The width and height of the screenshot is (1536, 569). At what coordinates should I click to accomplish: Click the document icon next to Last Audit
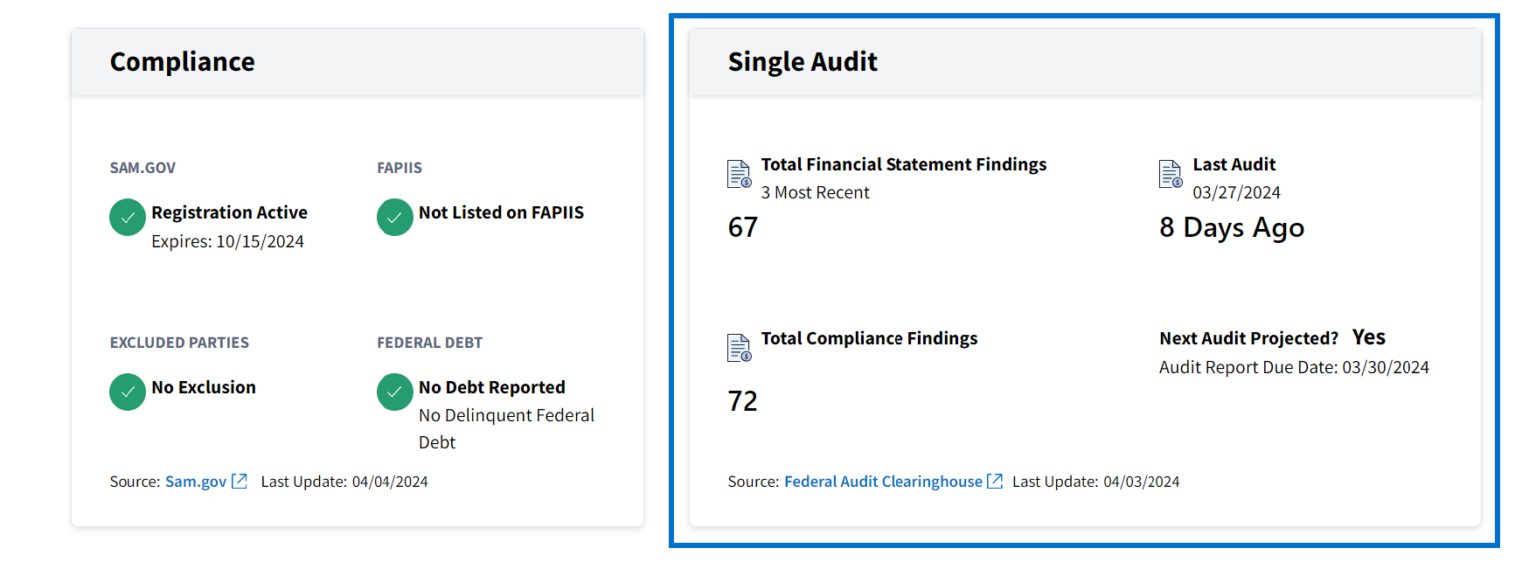point(1170,174)
